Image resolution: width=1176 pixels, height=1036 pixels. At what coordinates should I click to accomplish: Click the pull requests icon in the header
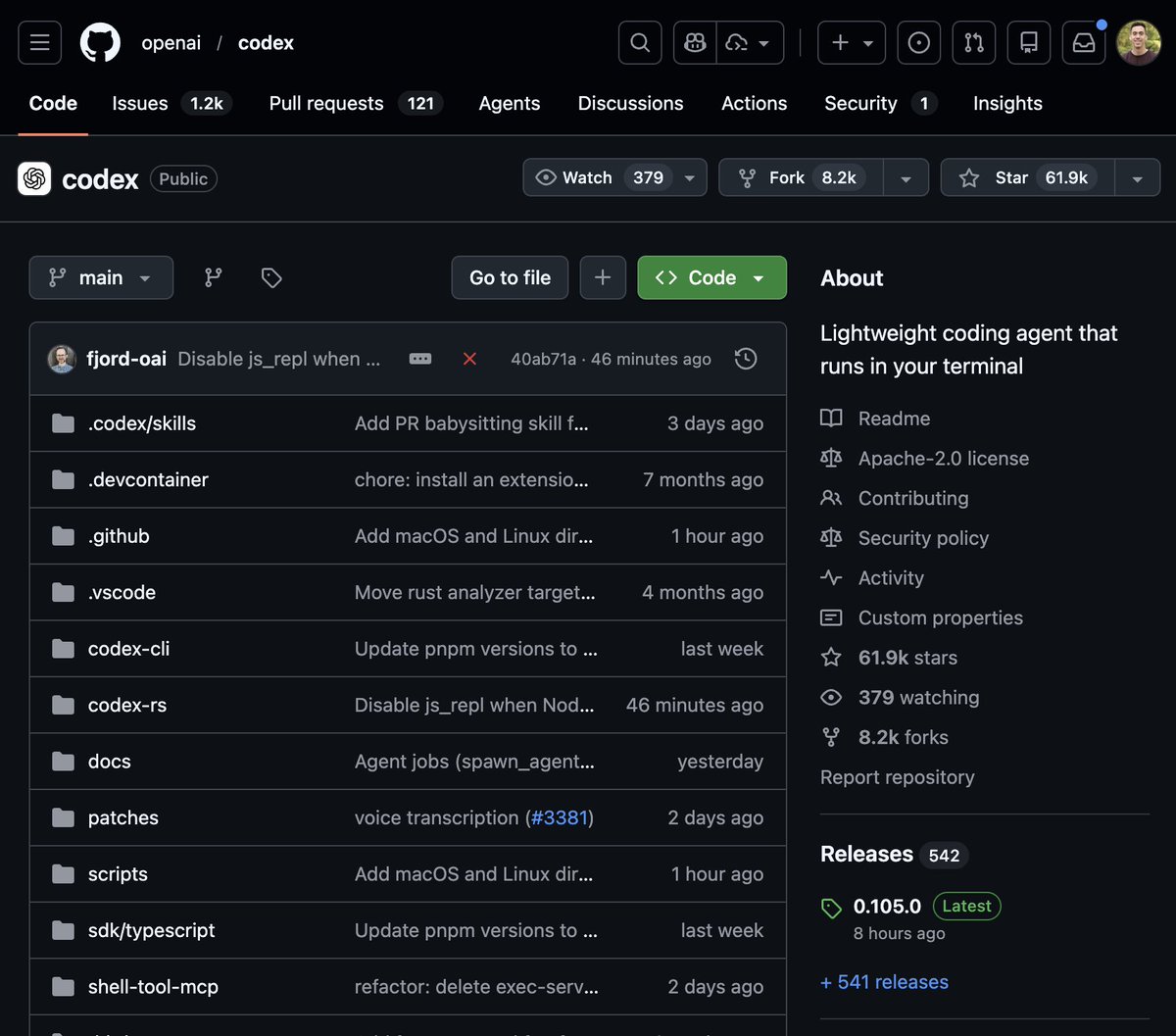(973, 42)
